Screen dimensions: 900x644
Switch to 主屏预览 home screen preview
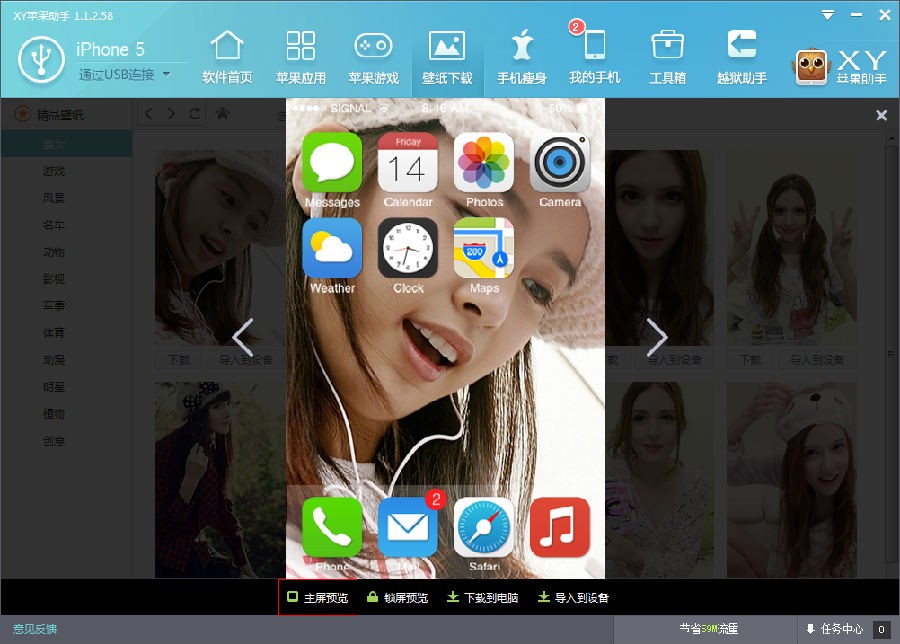point(317,598)
